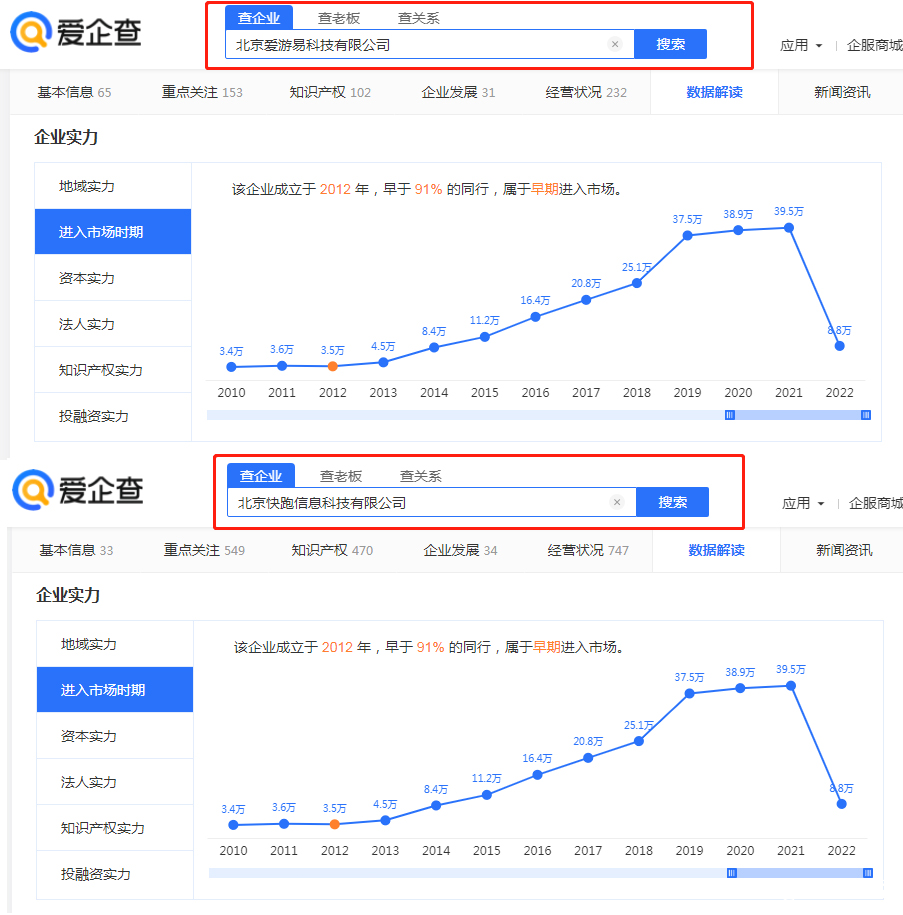Open 新闻资讯 tab in the bottom panel
This screenshot has height=915, width=903.
click(844, 550)
